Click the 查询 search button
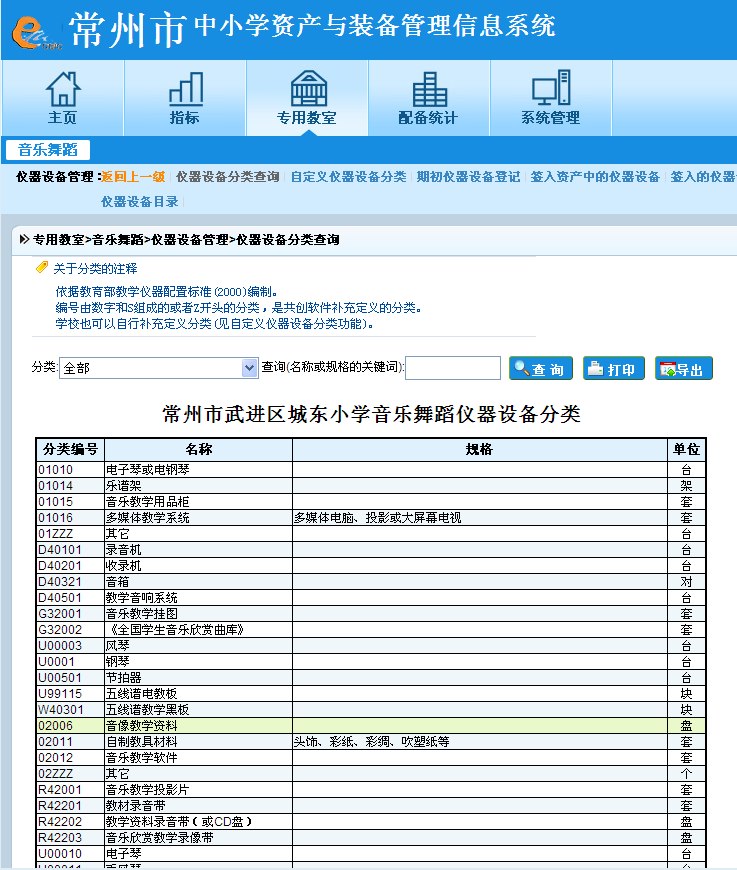Image resolution: width=737 pixels, height=870 pixels. tap(541, 368)
